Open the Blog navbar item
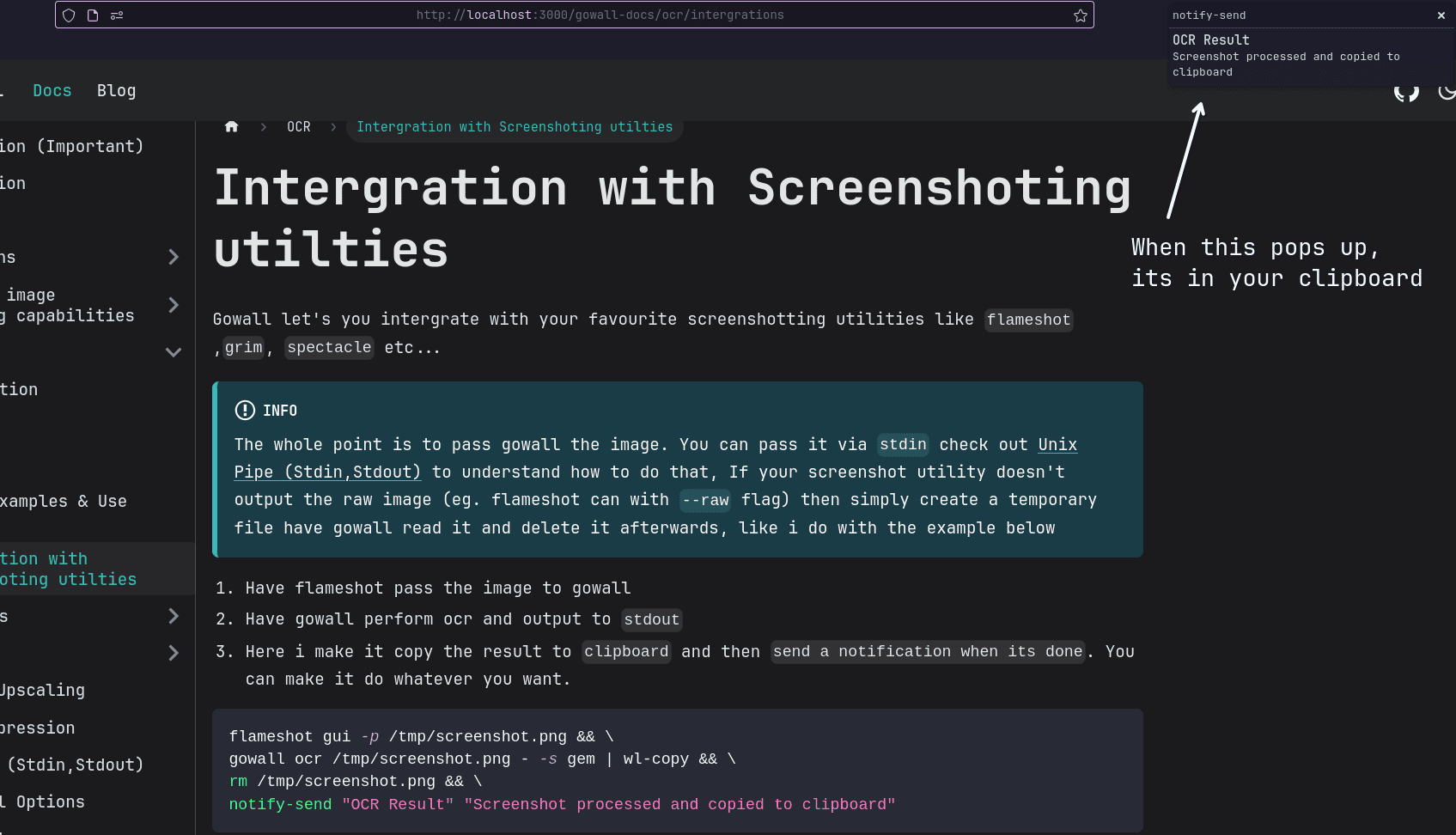The width and height of the screenshot is (1456, 835). pyautogui.click(x=116, y=91)
